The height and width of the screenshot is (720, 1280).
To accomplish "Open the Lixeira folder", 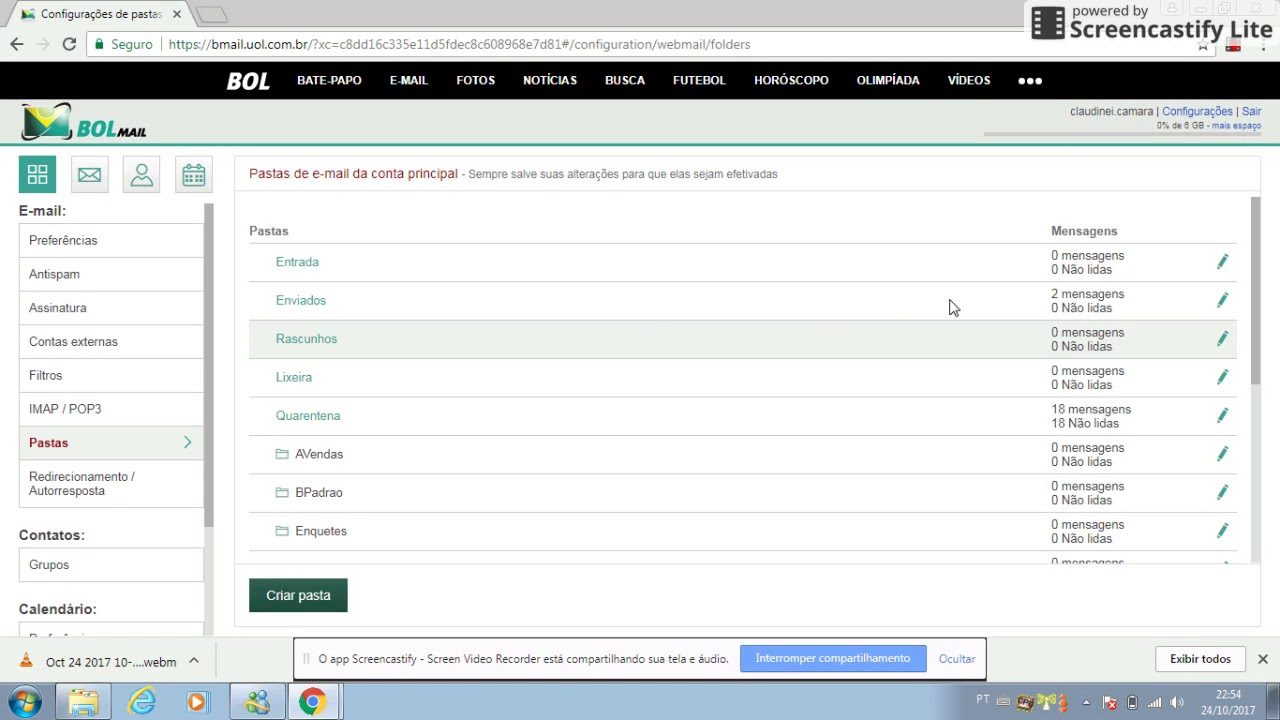I will [294, 377].
